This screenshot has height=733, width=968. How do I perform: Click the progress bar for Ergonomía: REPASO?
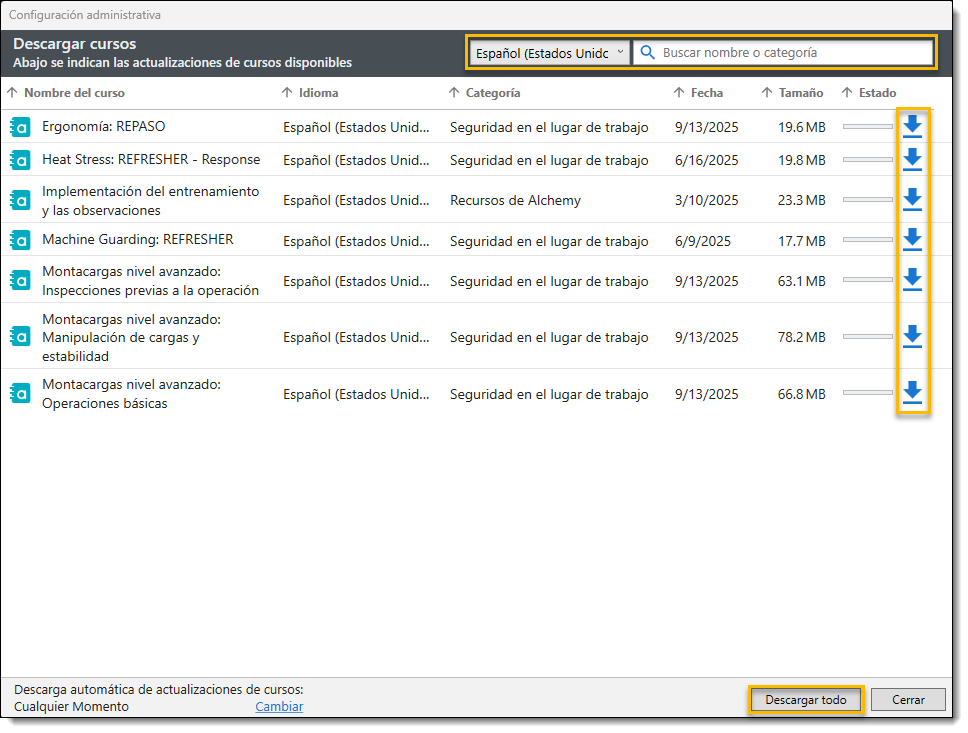pyautogui.click(x=867, y=127)
